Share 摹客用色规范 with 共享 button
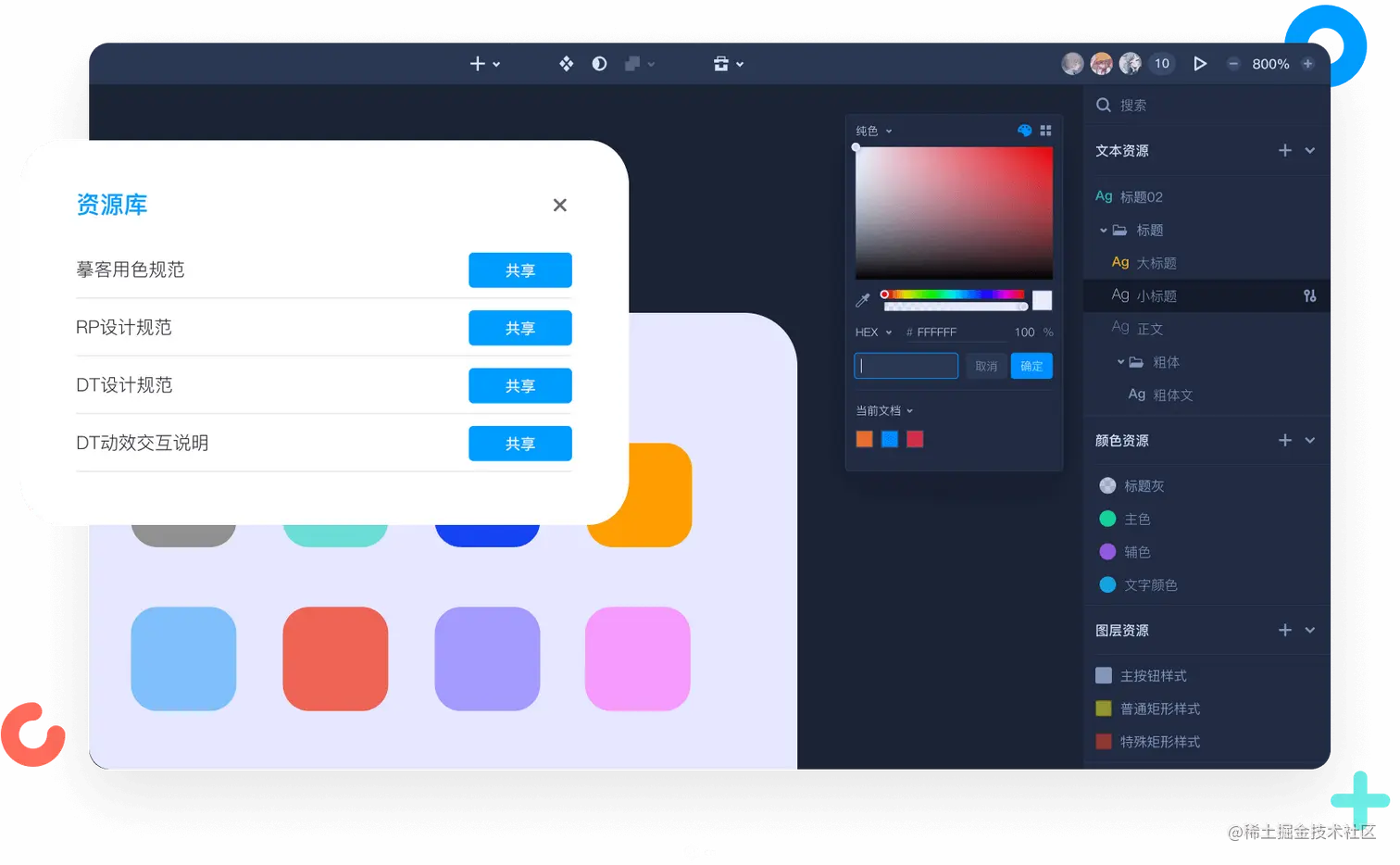This screenshot has height=865, width=1400. (520, 270)
